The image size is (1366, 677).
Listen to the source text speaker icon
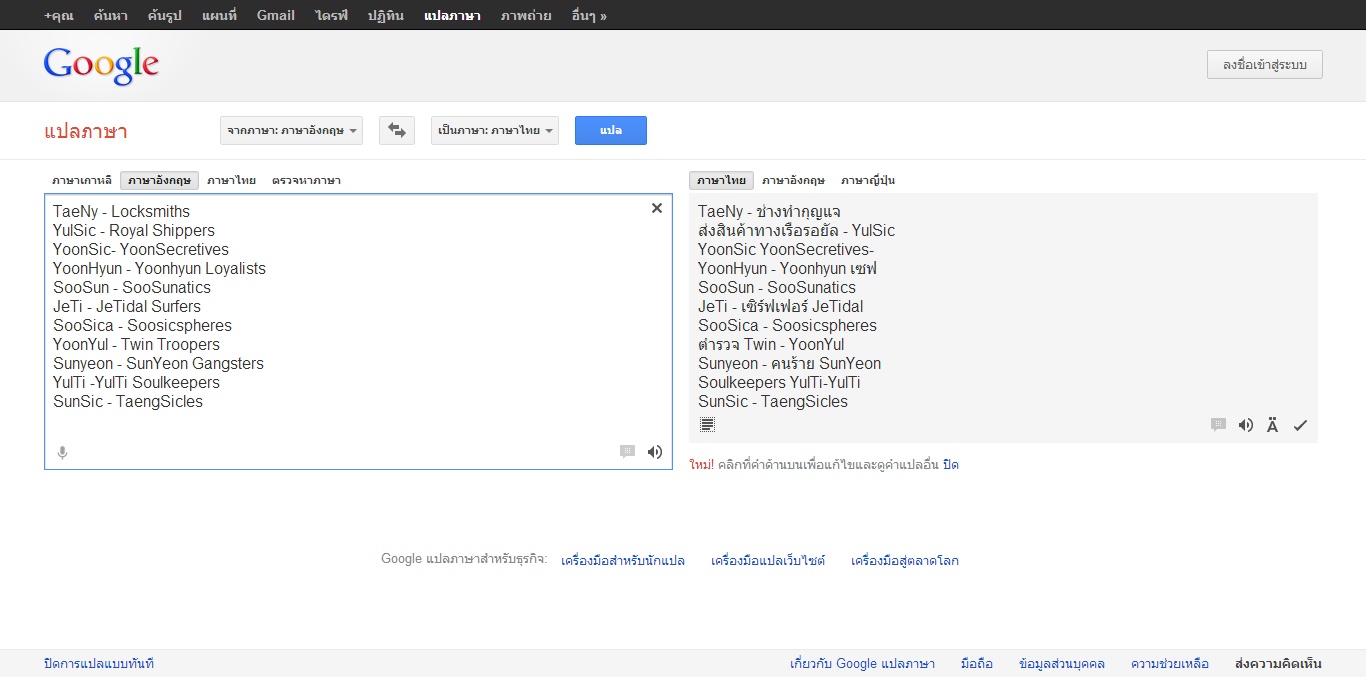pyautogui.click(x=655, y=452)
